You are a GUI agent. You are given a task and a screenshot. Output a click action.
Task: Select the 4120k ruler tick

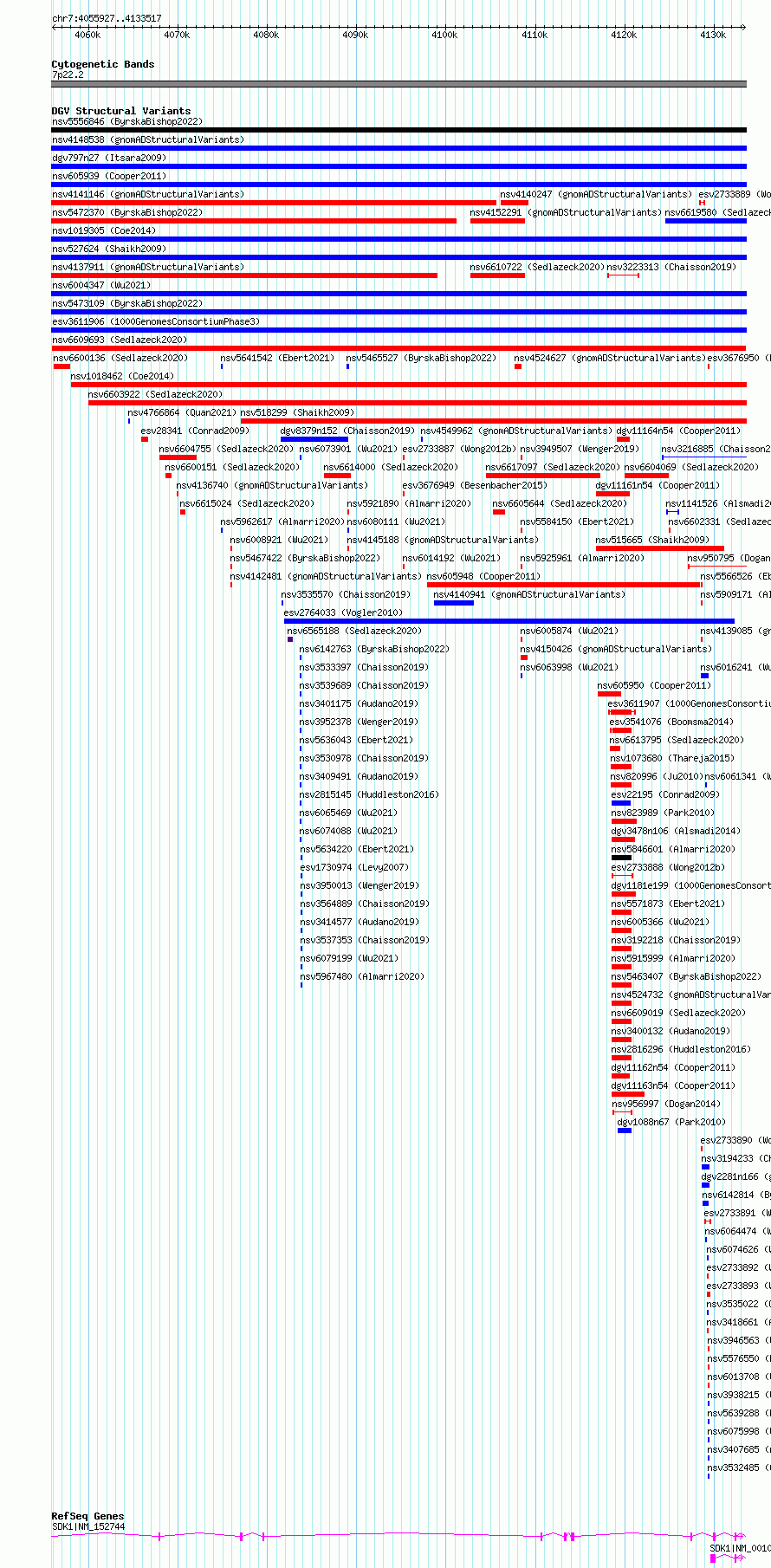click(624, 35)
